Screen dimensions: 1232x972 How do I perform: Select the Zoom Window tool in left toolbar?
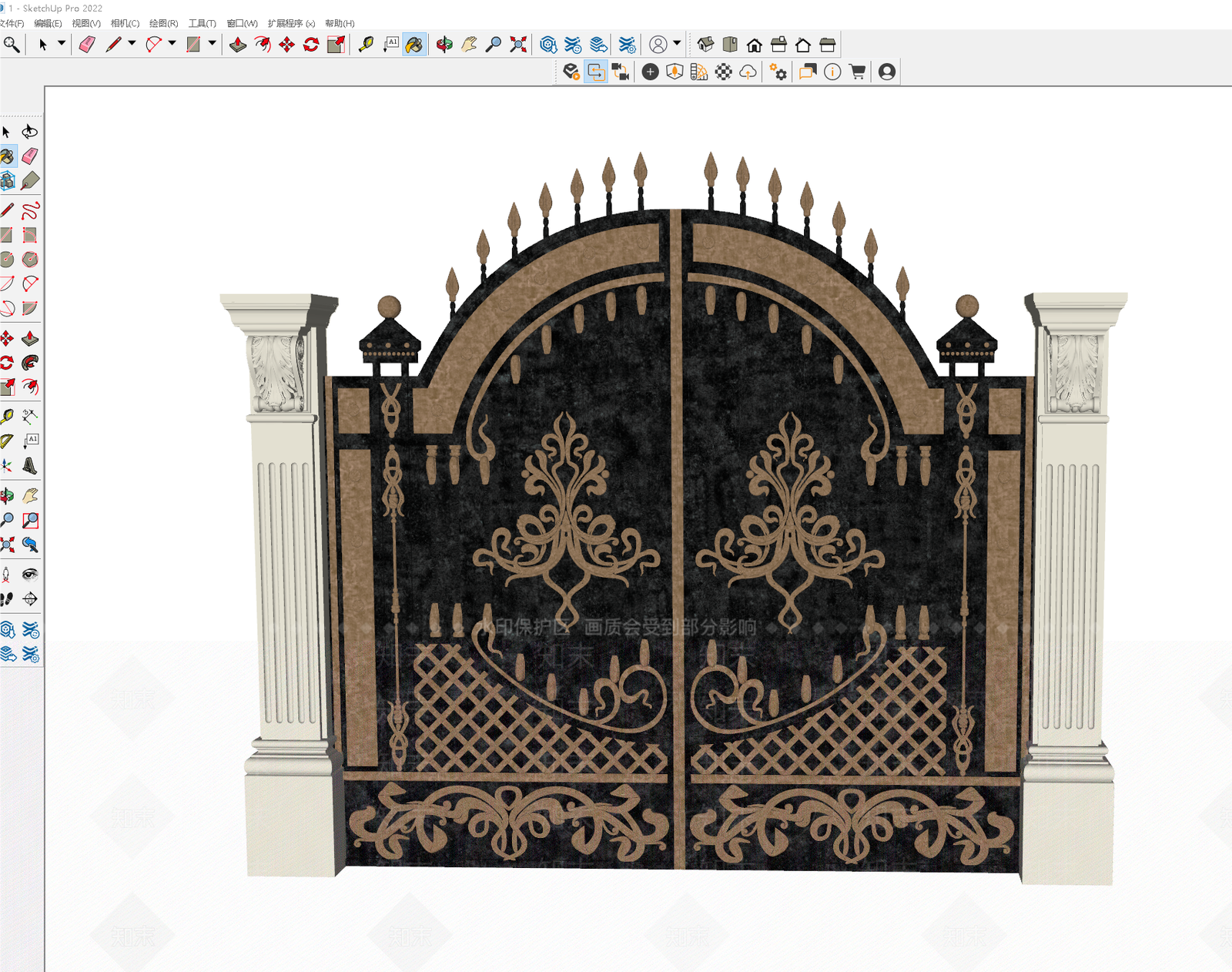[30, 520]
